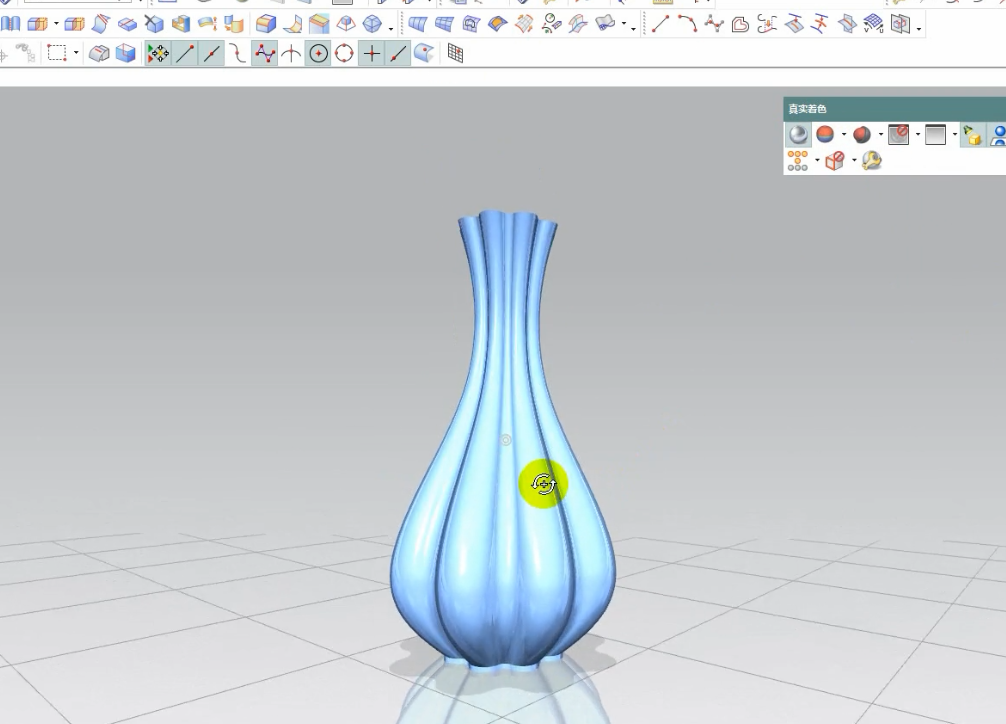Viewport: 1006px width, 724px height.
Task: Open the floor reflection dropdown arrow
Action: click(917, 134)
